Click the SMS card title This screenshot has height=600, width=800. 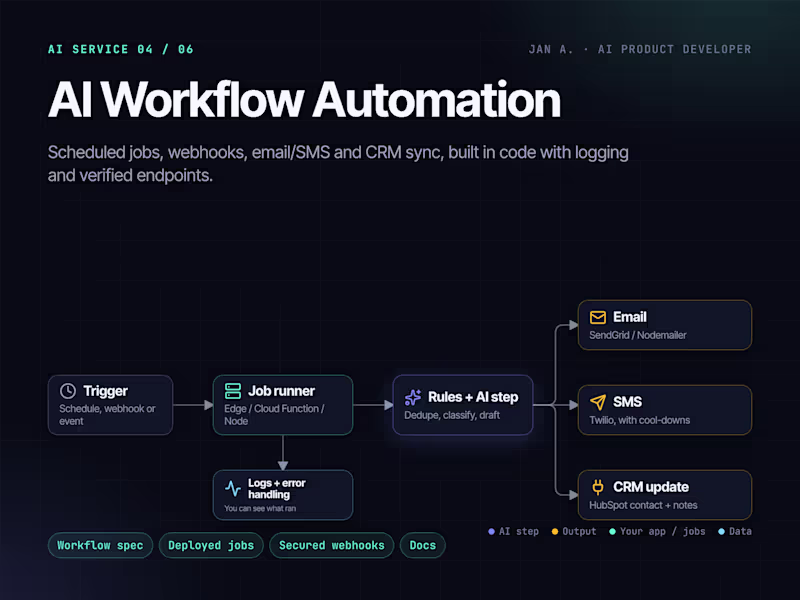click(x=627, y=402)
